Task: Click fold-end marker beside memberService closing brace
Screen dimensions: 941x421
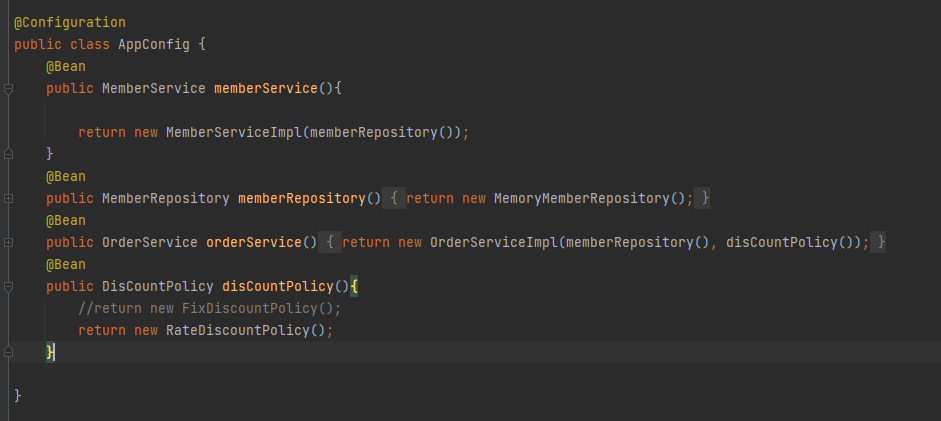Action: click(x=8, y=154)
